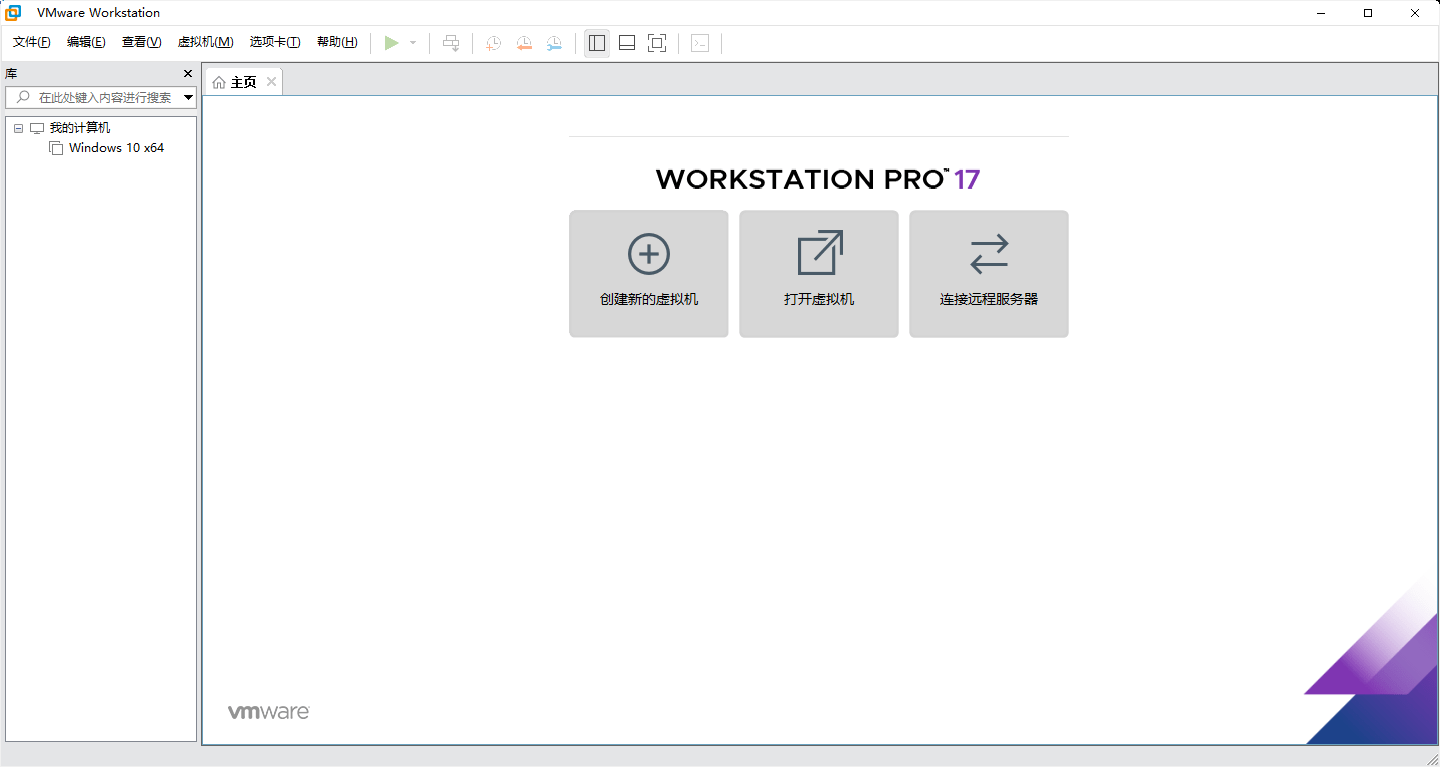
Task: Click Send Ctrl+Alt+Del toolbar icon
Action: point(451,43)
